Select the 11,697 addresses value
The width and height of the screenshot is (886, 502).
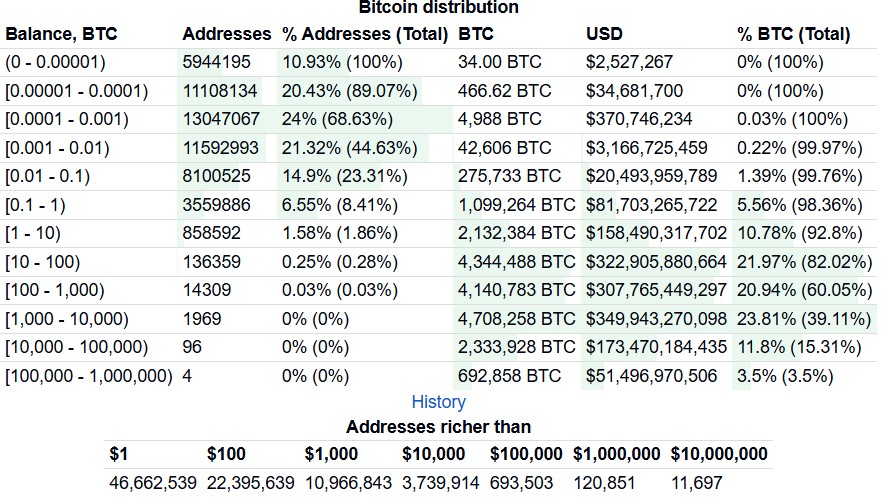click(x=696, y=483)
